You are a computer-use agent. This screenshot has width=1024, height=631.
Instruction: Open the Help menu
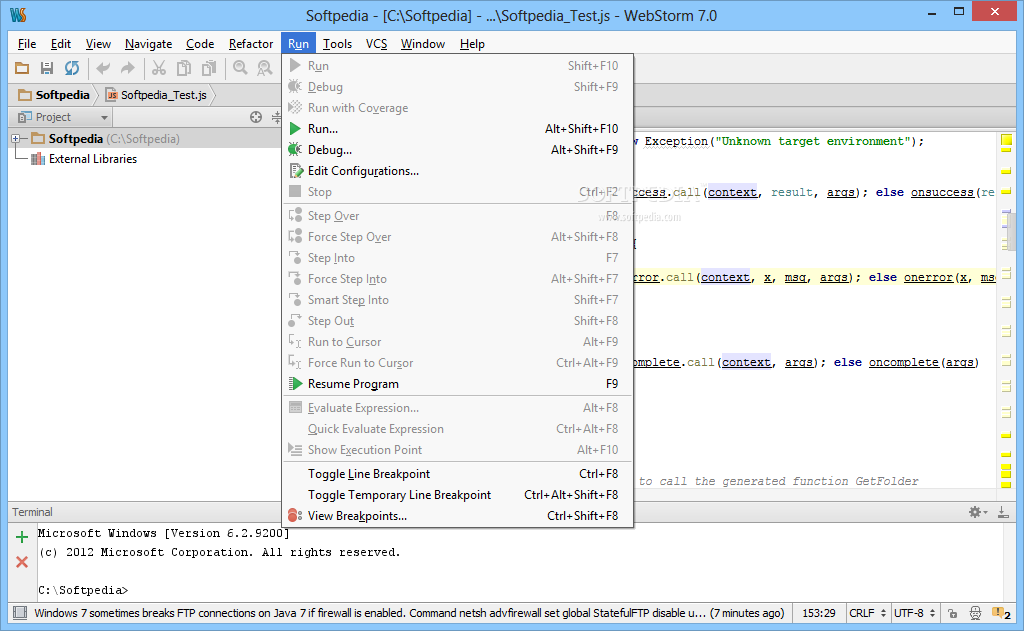[x=472, y=44]
